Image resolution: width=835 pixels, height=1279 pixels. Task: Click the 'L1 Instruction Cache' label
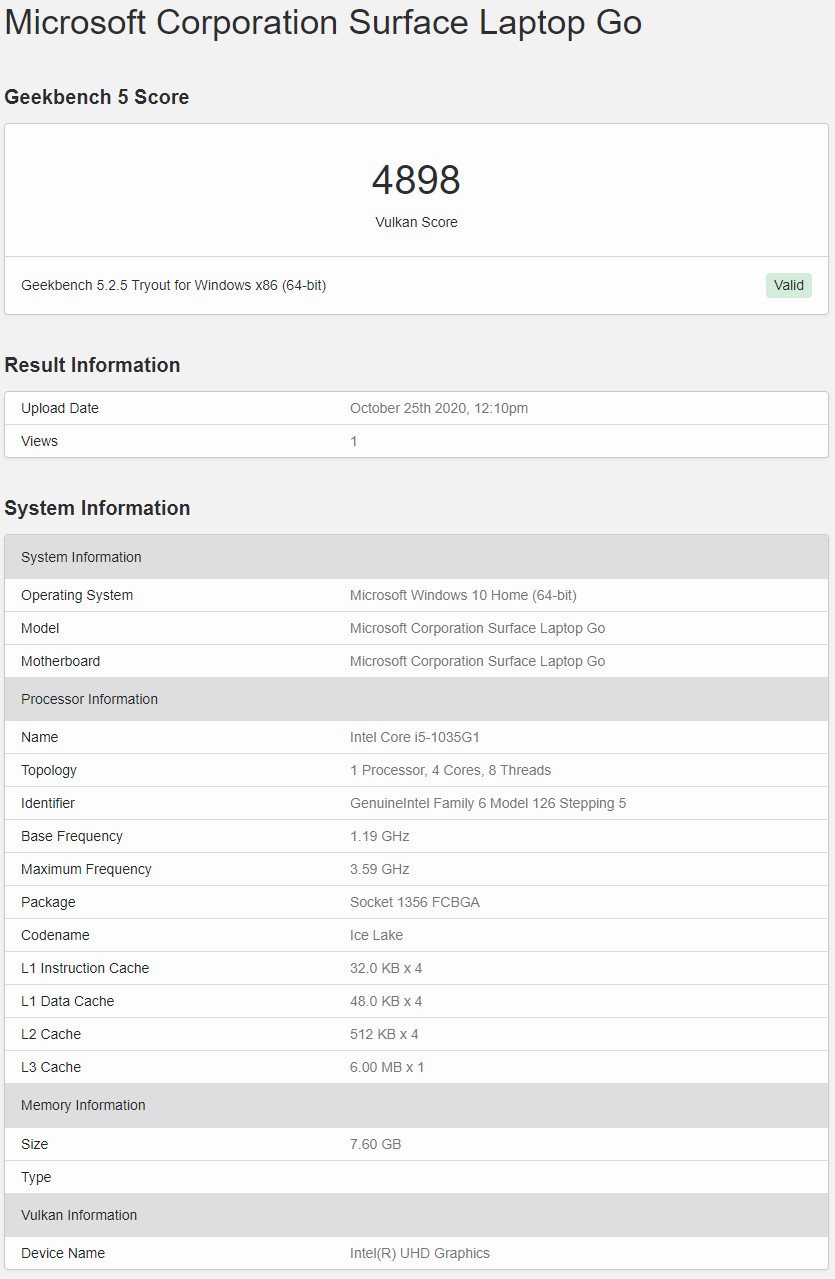point(85,968)
